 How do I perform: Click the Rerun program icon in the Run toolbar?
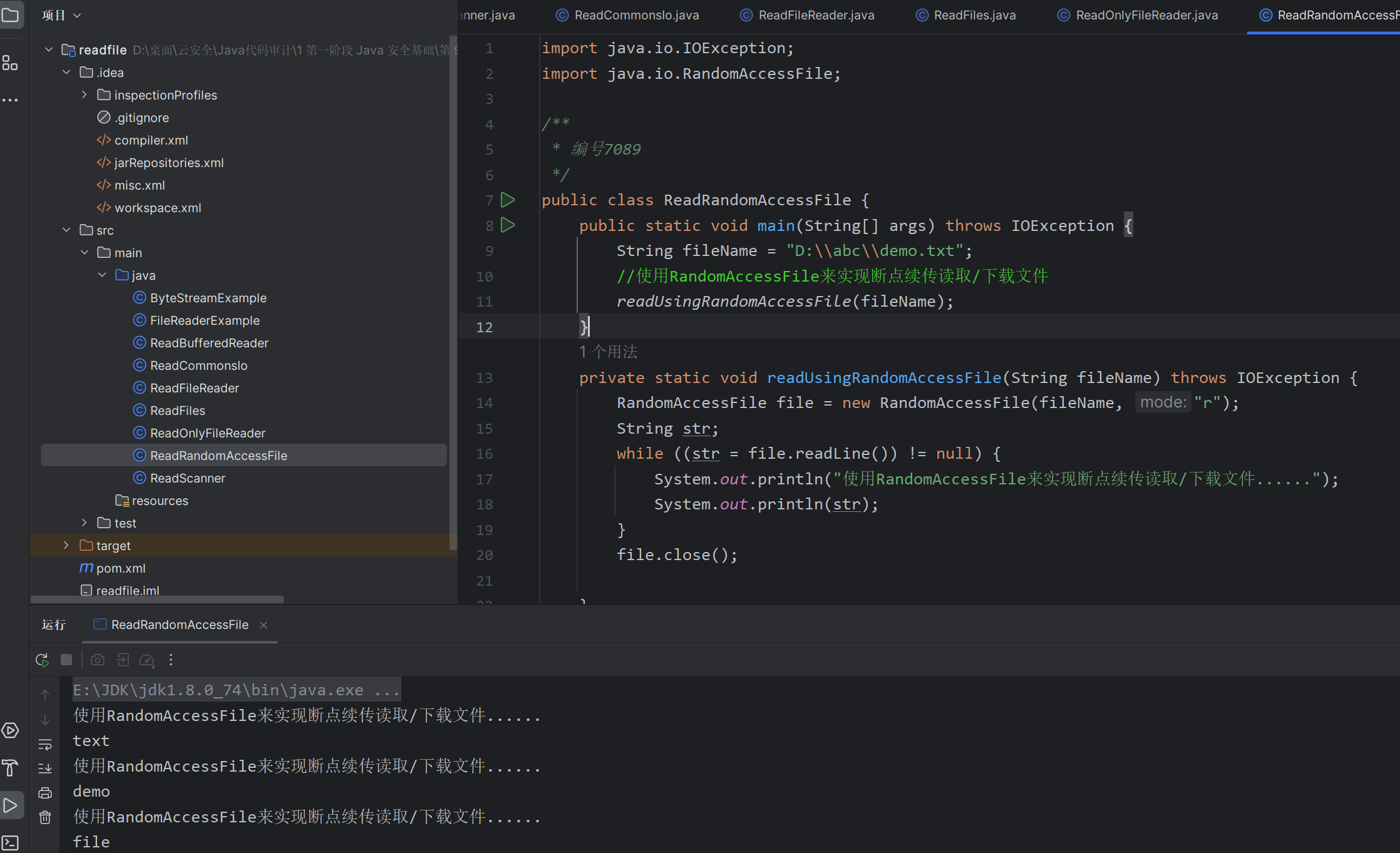(x=42, y=660)
